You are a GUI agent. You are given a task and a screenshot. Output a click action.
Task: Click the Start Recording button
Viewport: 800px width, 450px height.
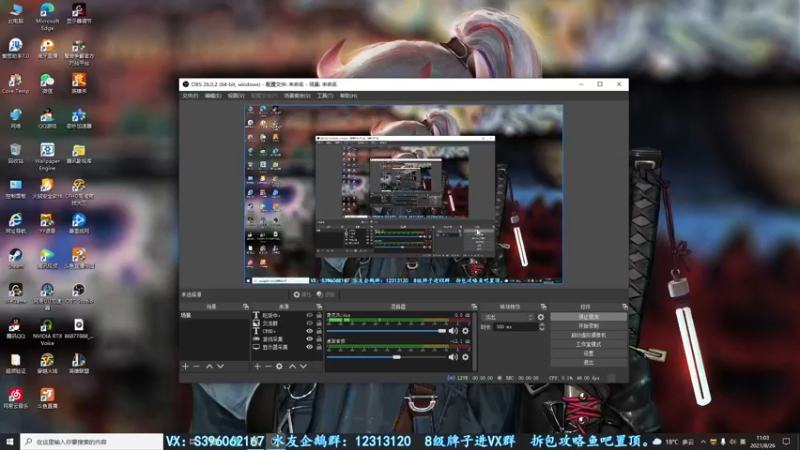point(588,326)
